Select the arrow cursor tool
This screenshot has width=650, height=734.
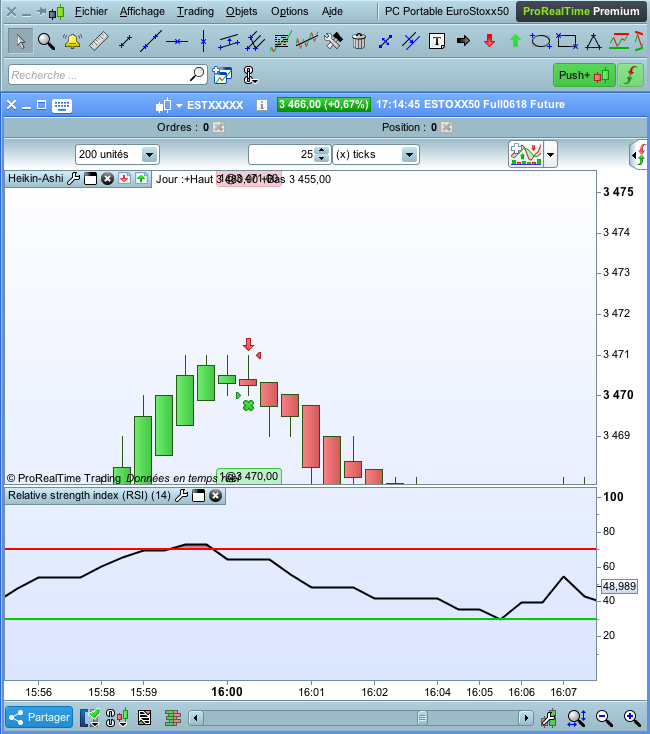point(21,41)
